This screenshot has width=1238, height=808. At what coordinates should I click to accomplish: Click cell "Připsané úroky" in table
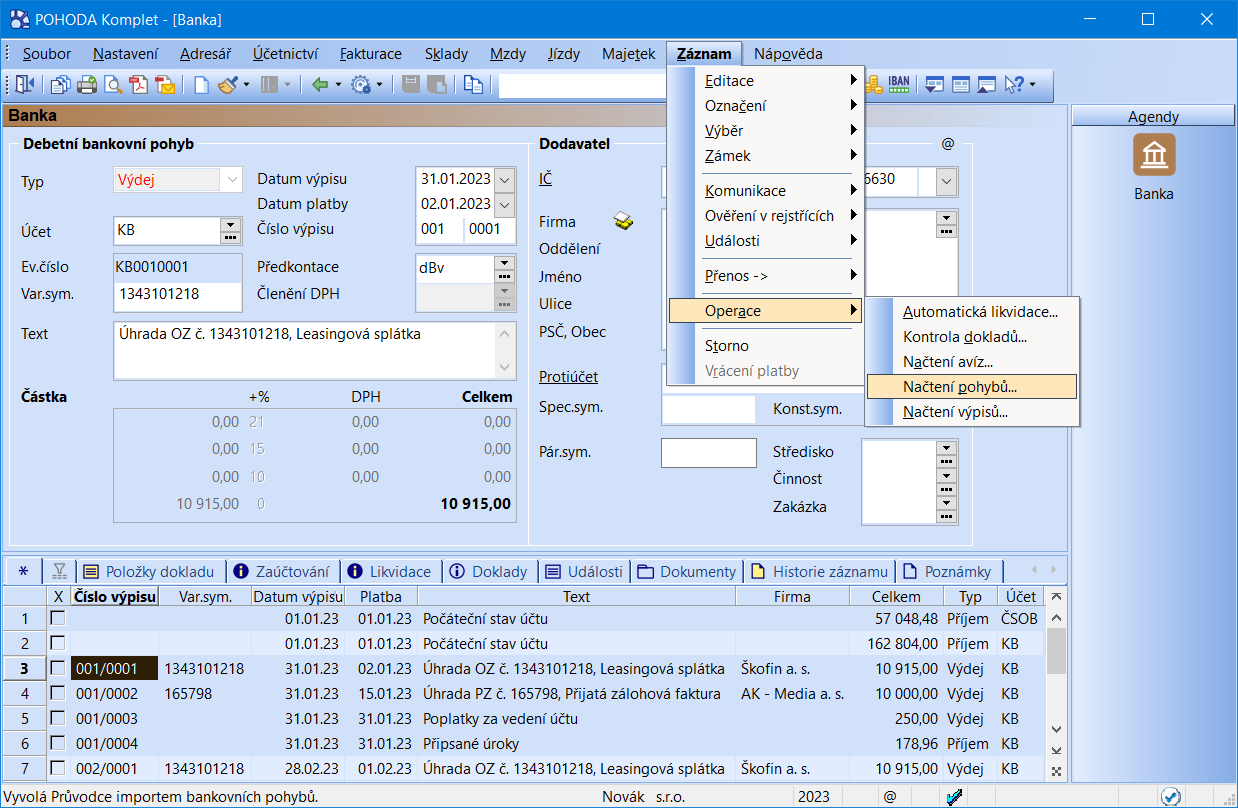point(577,744)
